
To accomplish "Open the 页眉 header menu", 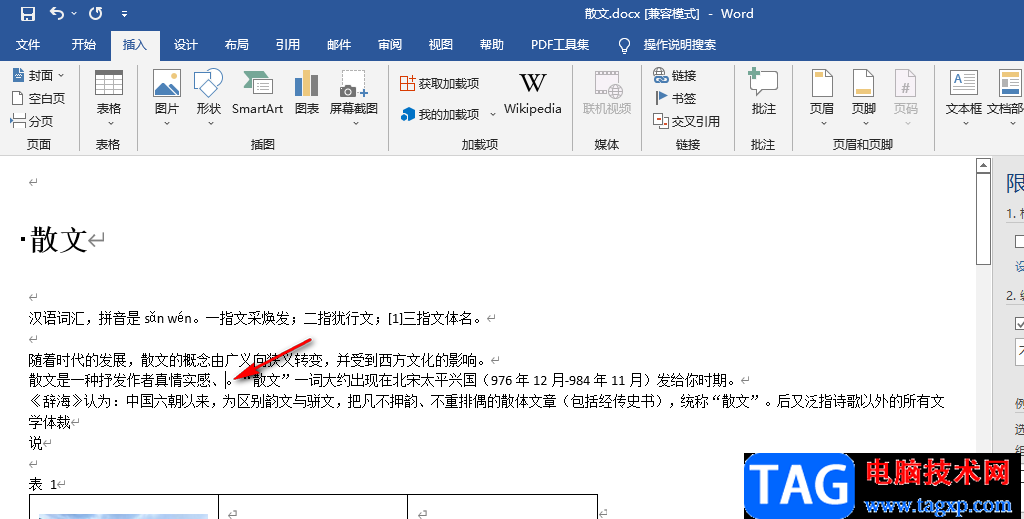I will tap(822, 99).
